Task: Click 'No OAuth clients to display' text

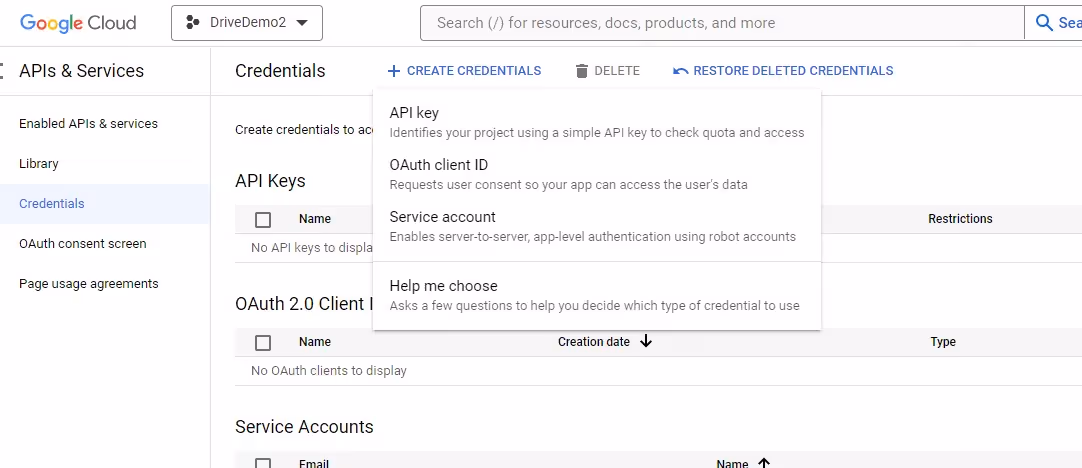Action: click(328, 371)
